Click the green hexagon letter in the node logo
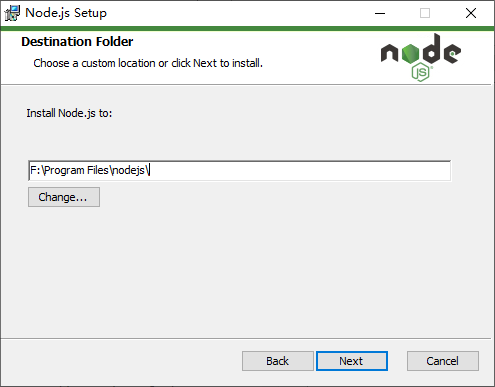The width and height of the screenshot is (495, 387). click(x=410, y=54)
